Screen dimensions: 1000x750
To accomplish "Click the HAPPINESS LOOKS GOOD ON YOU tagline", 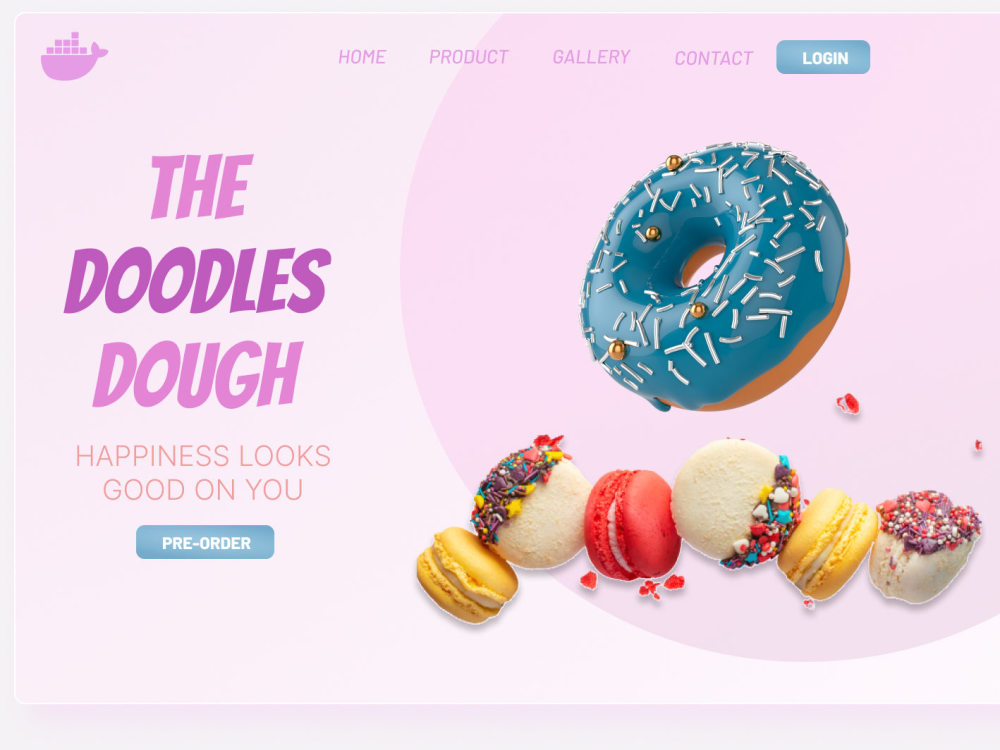I will (203, 473).
